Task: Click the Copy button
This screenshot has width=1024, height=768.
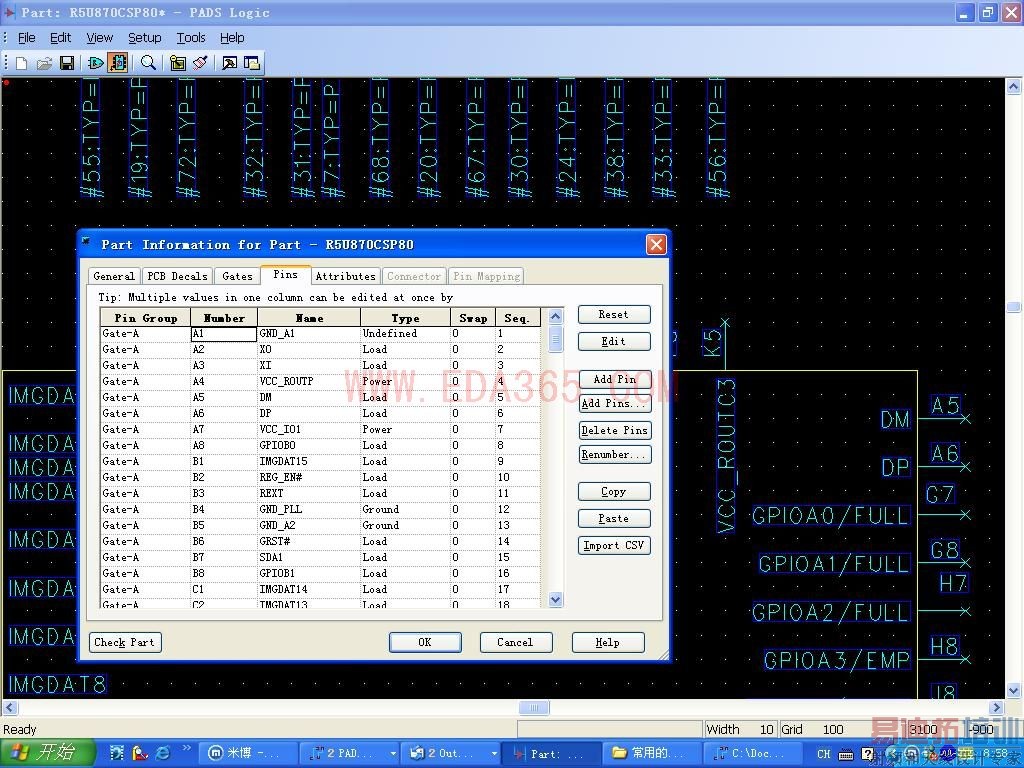Action: [614, 492]
